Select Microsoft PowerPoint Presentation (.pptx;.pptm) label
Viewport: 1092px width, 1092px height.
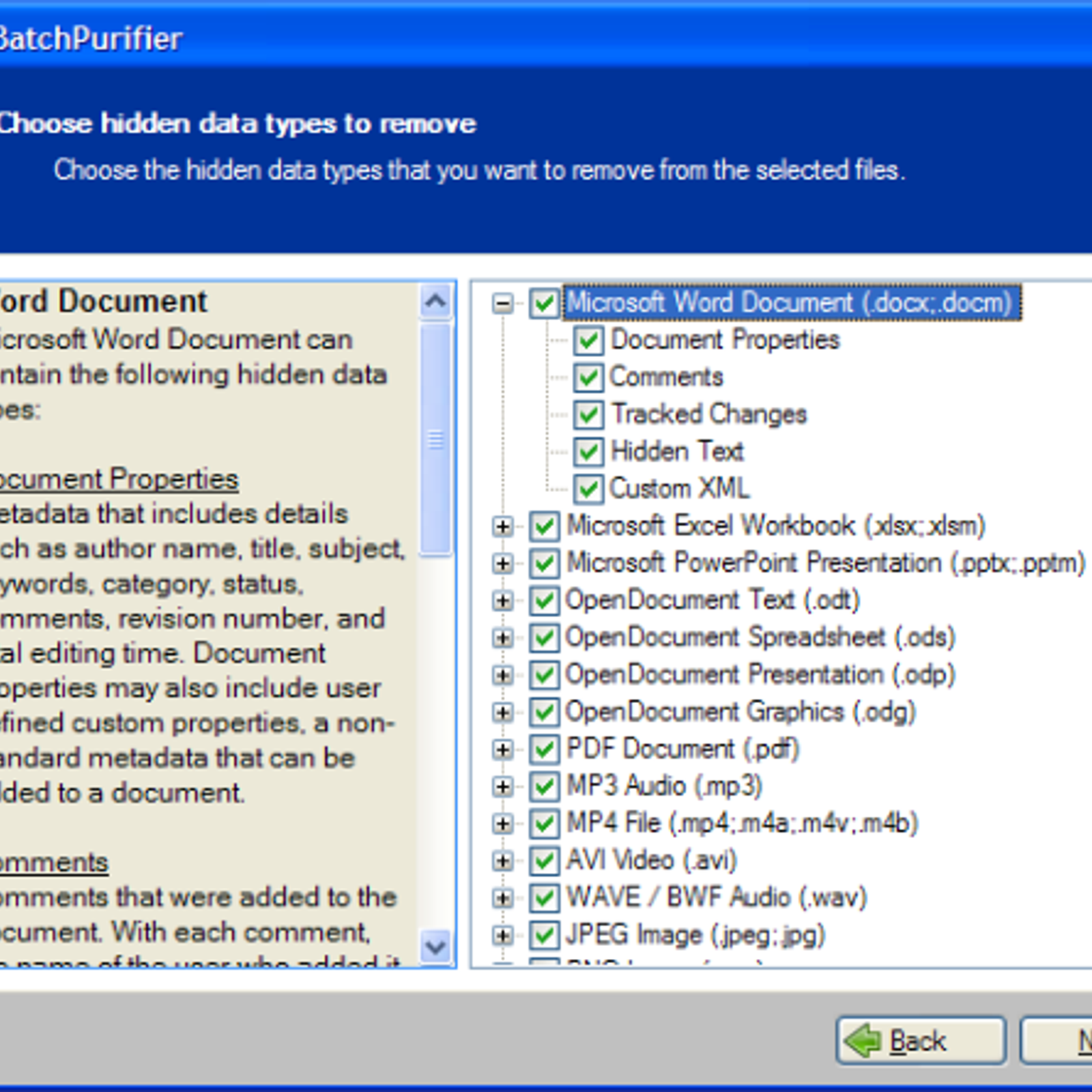[x=826, y=563]
